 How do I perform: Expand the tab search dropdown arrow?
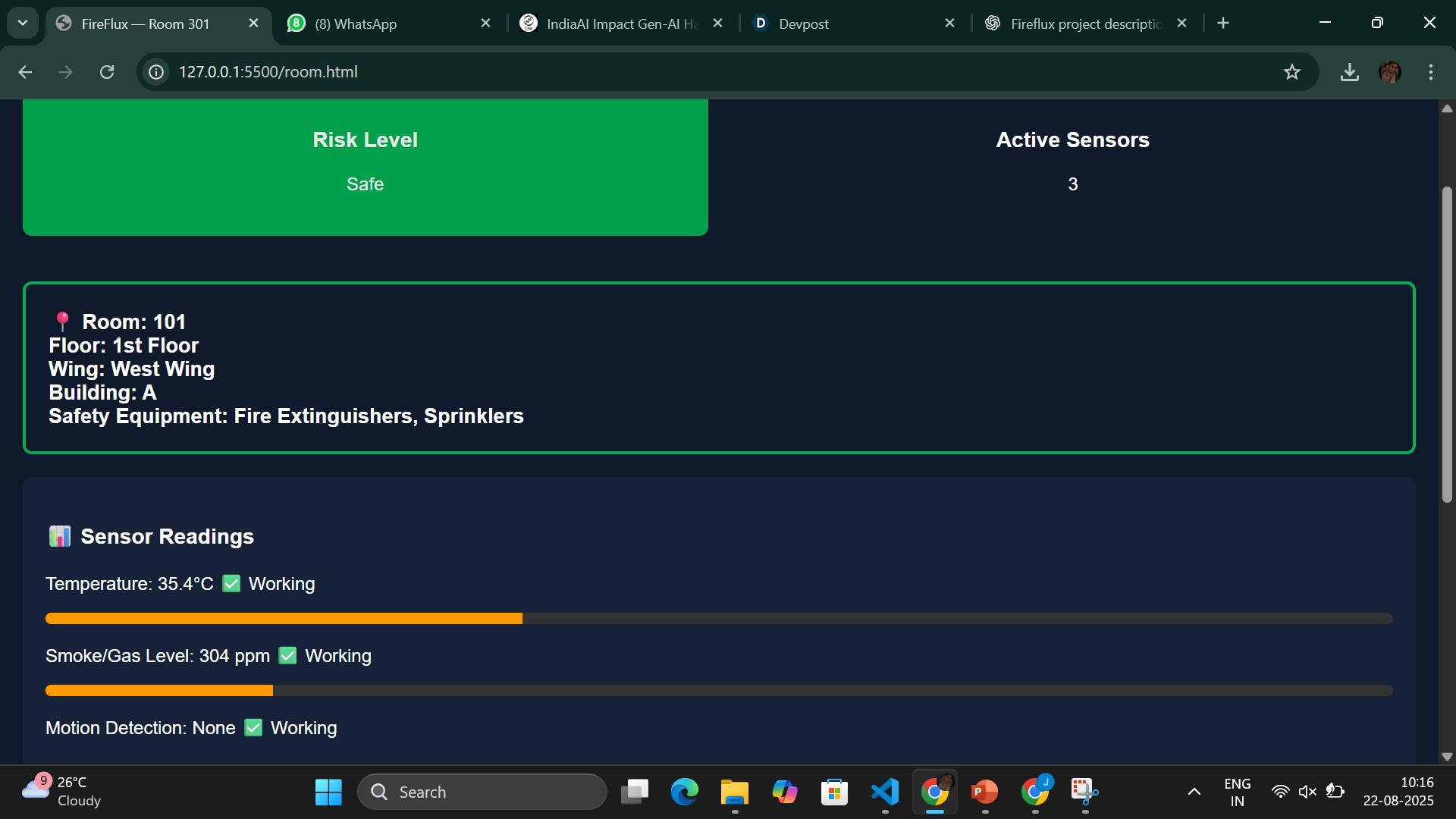[x=23, y=23]
